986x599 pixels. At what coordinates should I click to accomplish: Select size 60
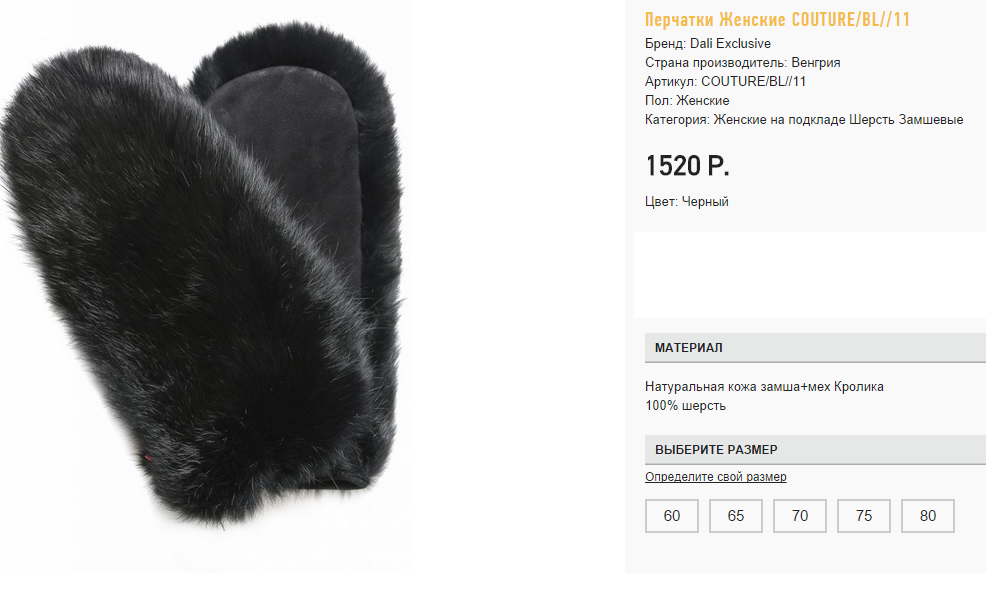[672, 516]
